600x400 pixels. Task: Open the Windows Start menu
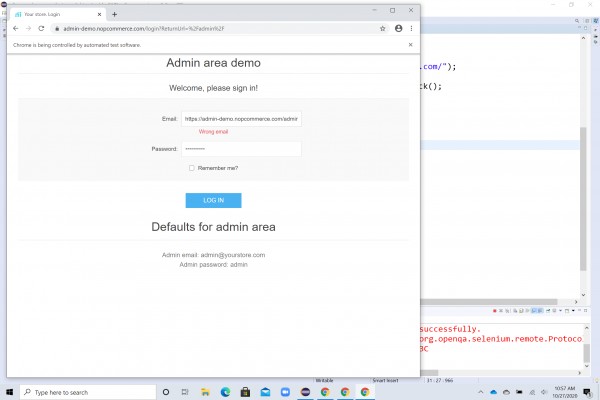click(10, 392)
